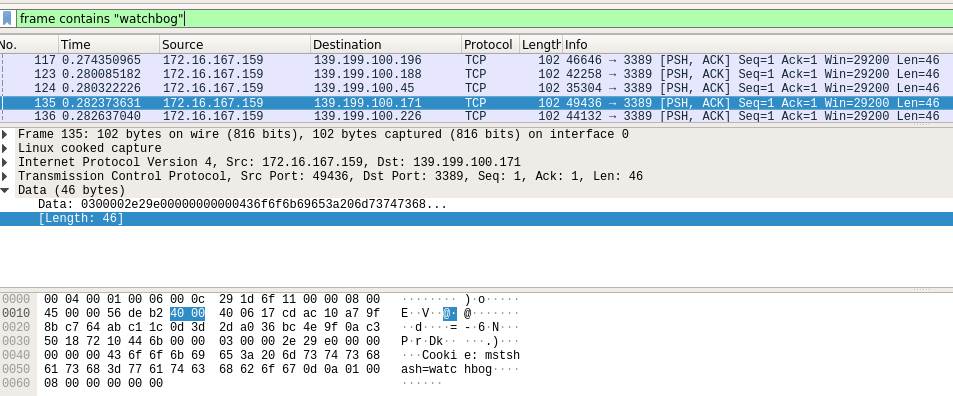This screenshot has height=396, width=953.
Task: Select packet 123 in the list
Action: 476,74
